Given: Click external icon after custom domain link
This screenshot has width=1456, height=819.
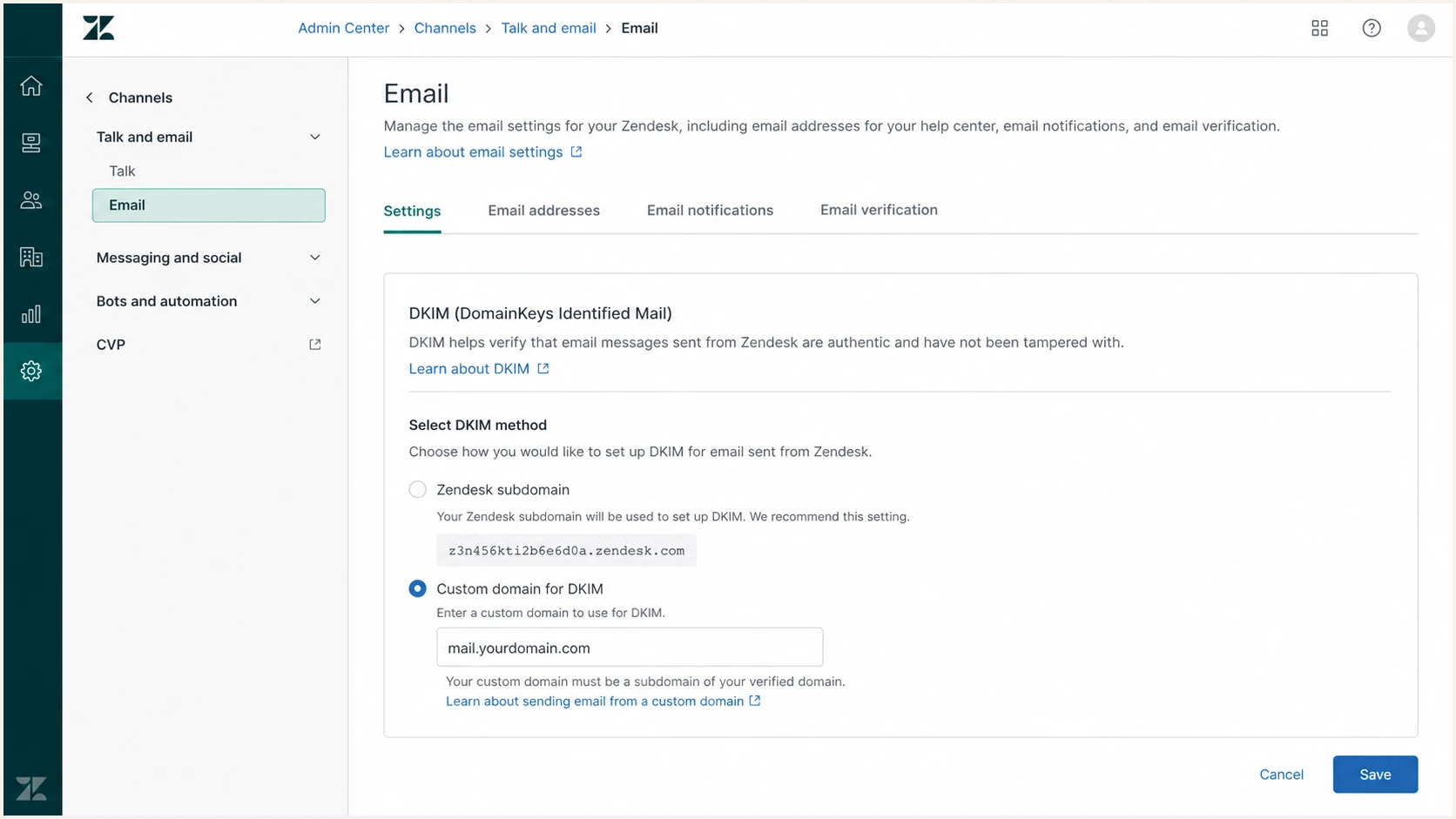Looking at the screenshot, I should (x=755, y=701).
